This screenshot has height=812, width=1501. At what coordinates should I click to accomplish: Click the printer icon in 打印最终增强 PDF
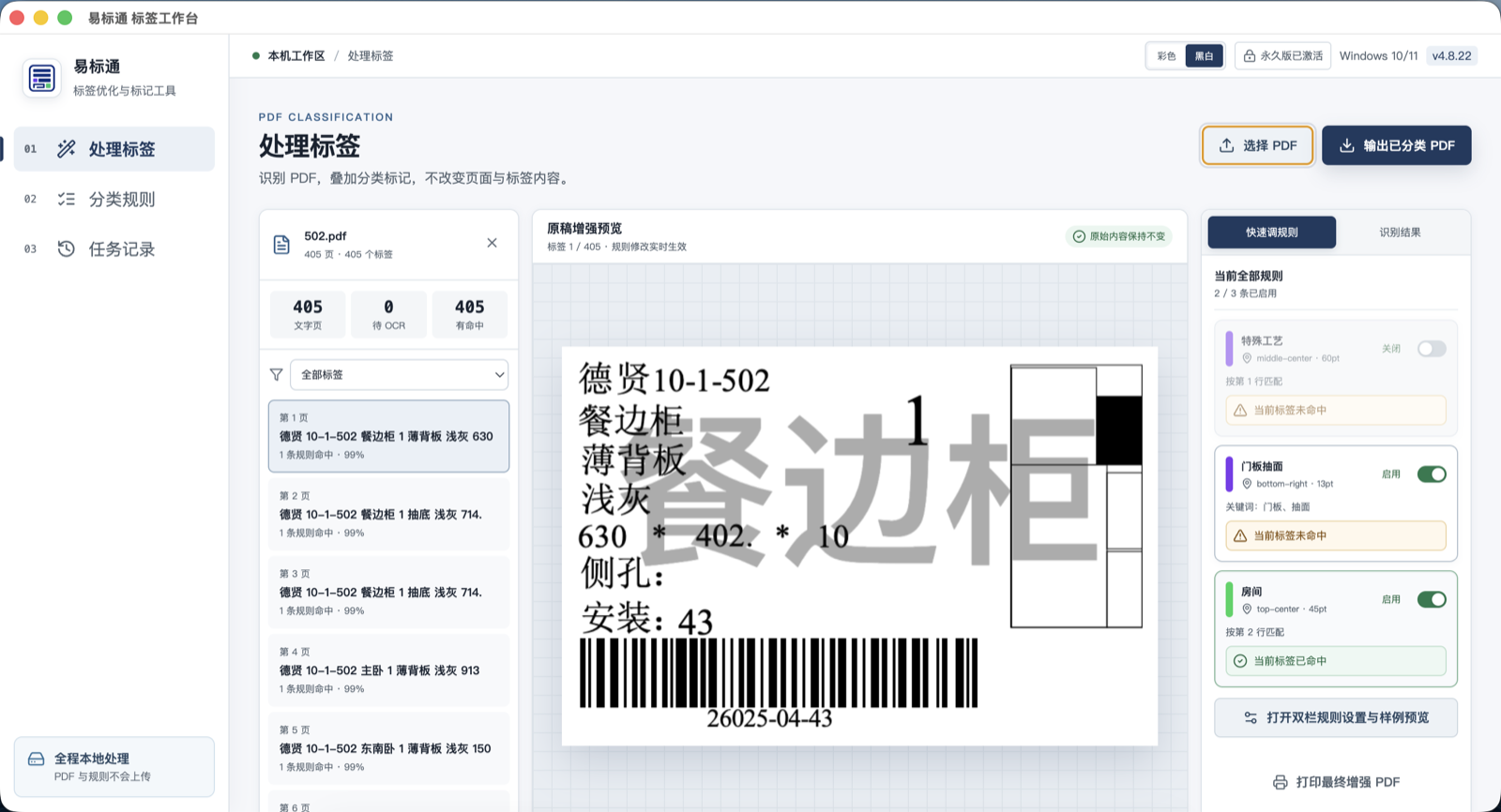click(1281, 782)
